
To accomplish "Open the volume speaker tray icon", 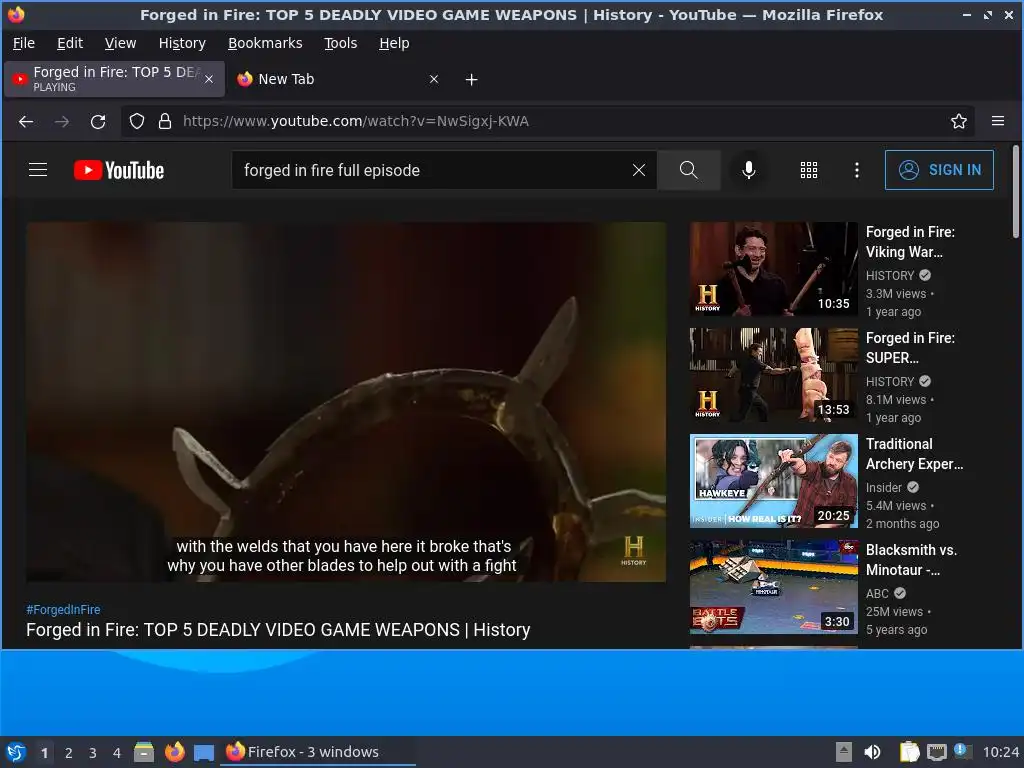I will 872,752.
